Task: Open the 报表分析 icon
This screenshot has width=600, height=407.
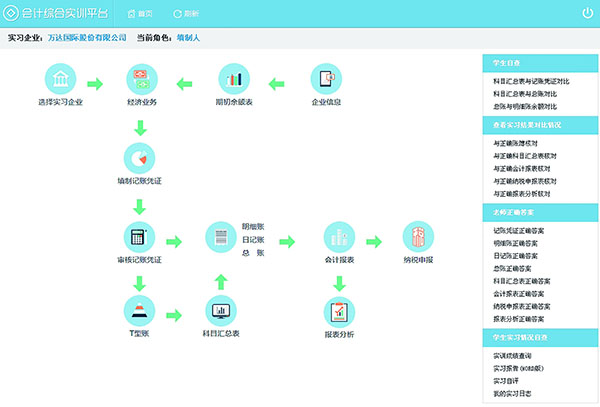Action: [x=339, y=312]
